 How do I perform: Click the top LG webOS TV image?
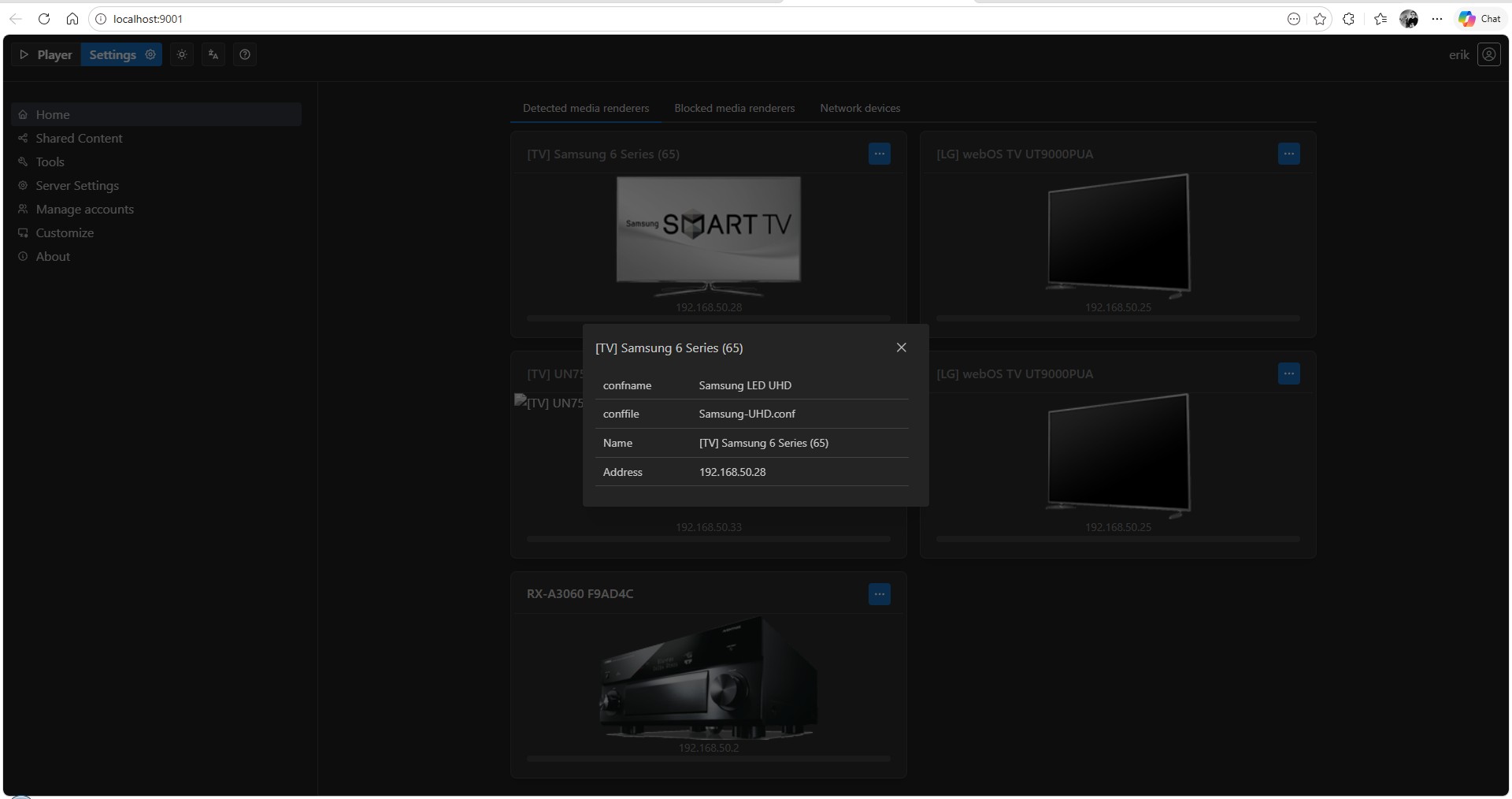coord(1118,236)
